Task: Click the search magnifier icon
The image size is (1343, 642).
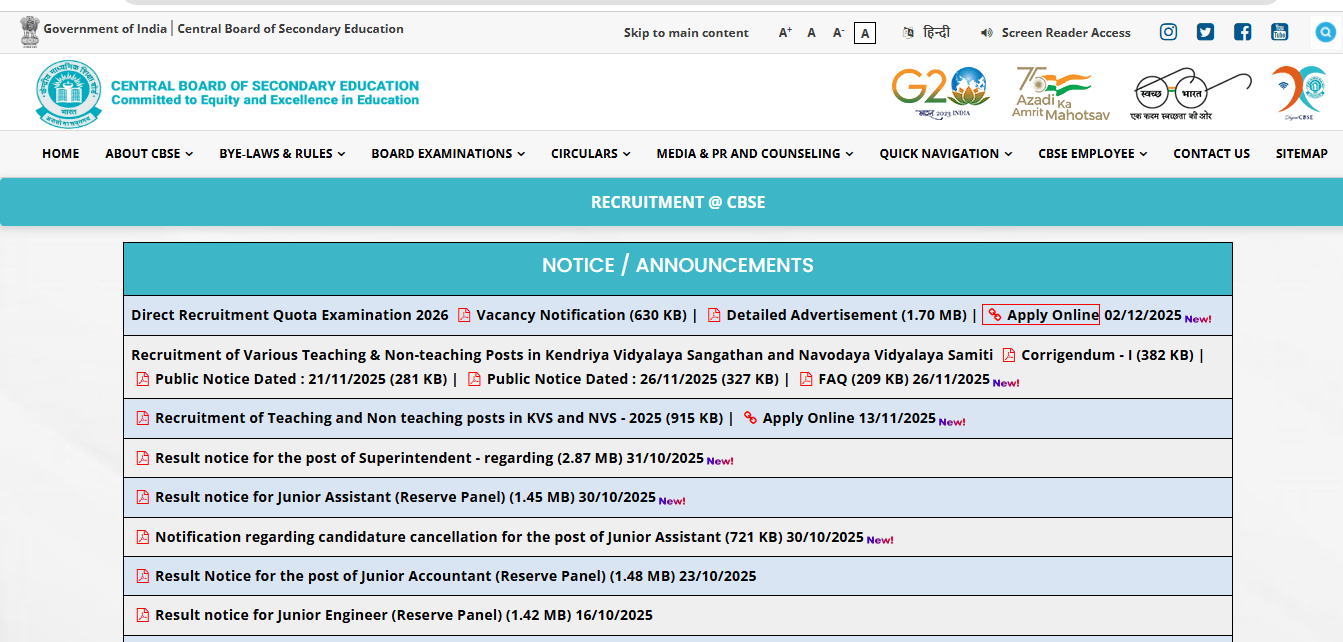Action: 1324,32
